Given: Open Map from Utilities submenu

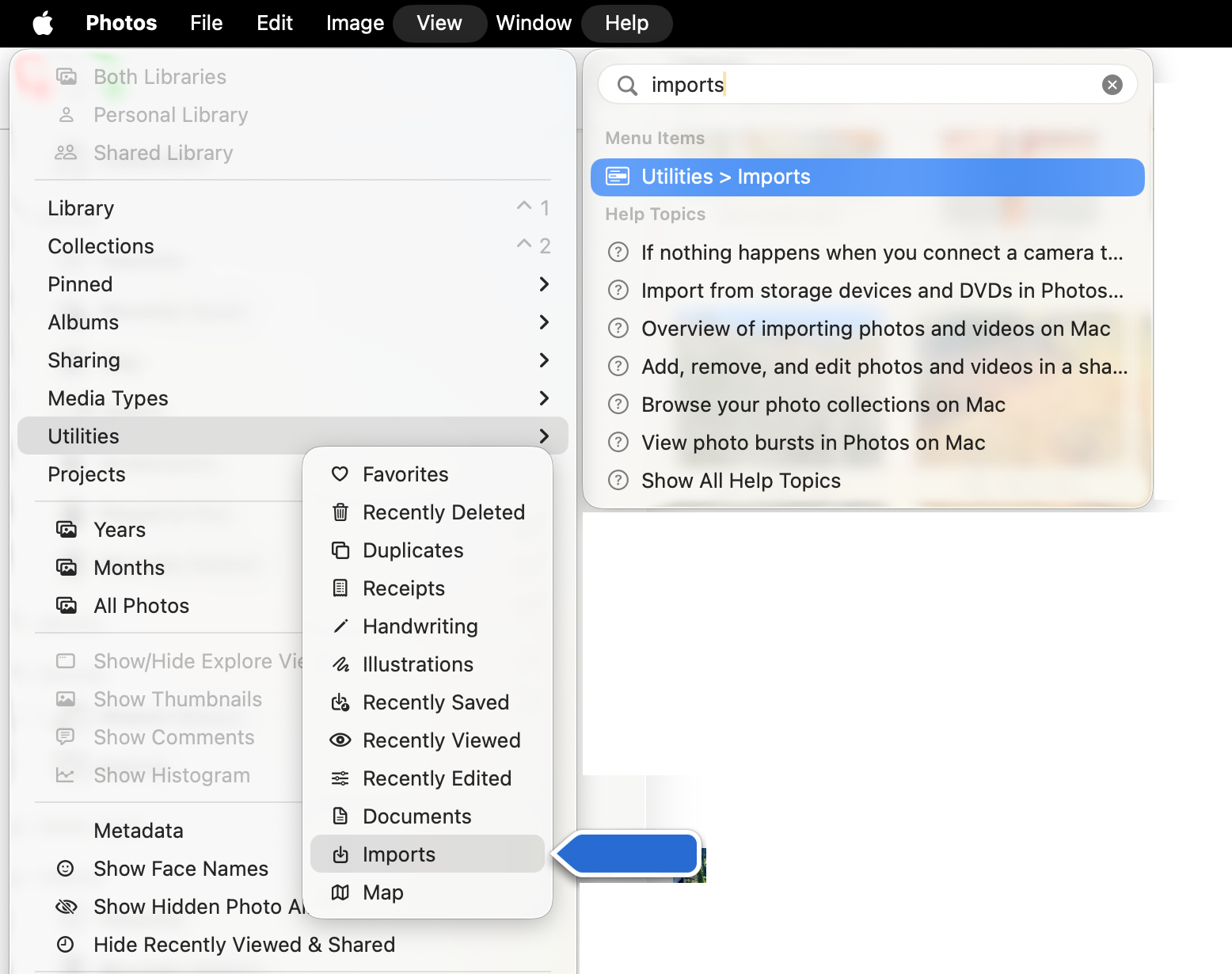Looking at the screenshot, I should [428, 892].
